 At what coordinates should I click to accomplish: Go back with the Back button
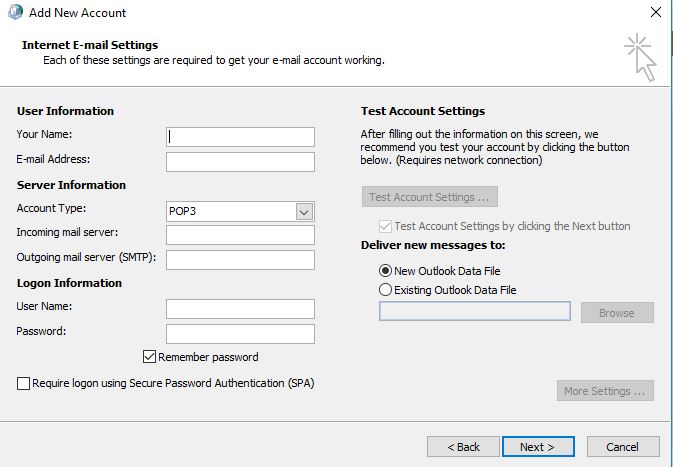(x=463, y=446)
